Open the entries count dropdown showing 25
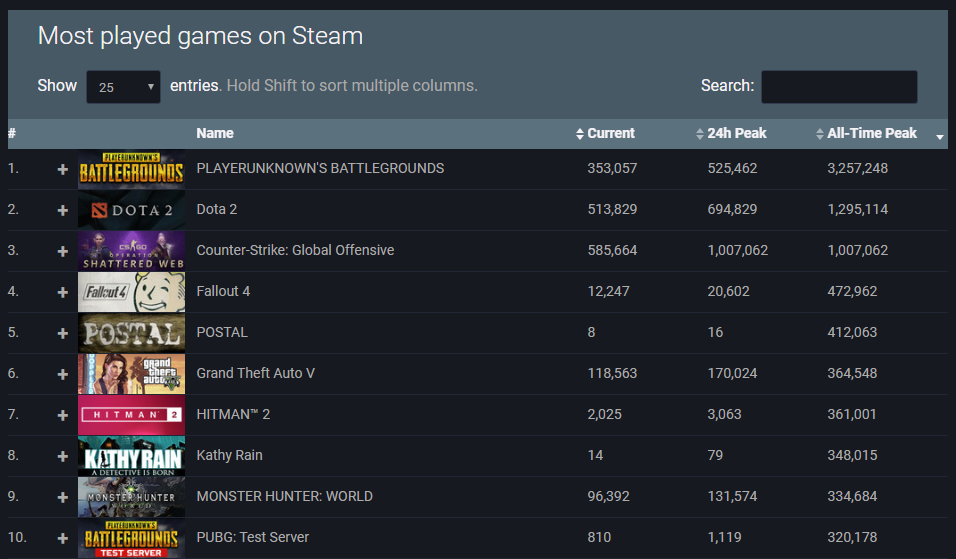The image size is (956, 559). tap(123, 87)
